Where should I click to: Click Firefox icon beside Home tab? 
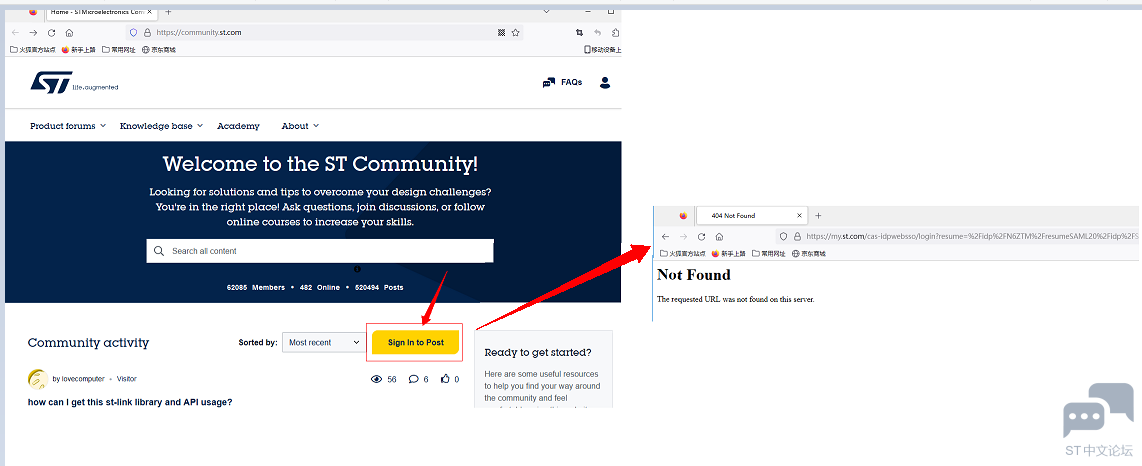[32, 12]
